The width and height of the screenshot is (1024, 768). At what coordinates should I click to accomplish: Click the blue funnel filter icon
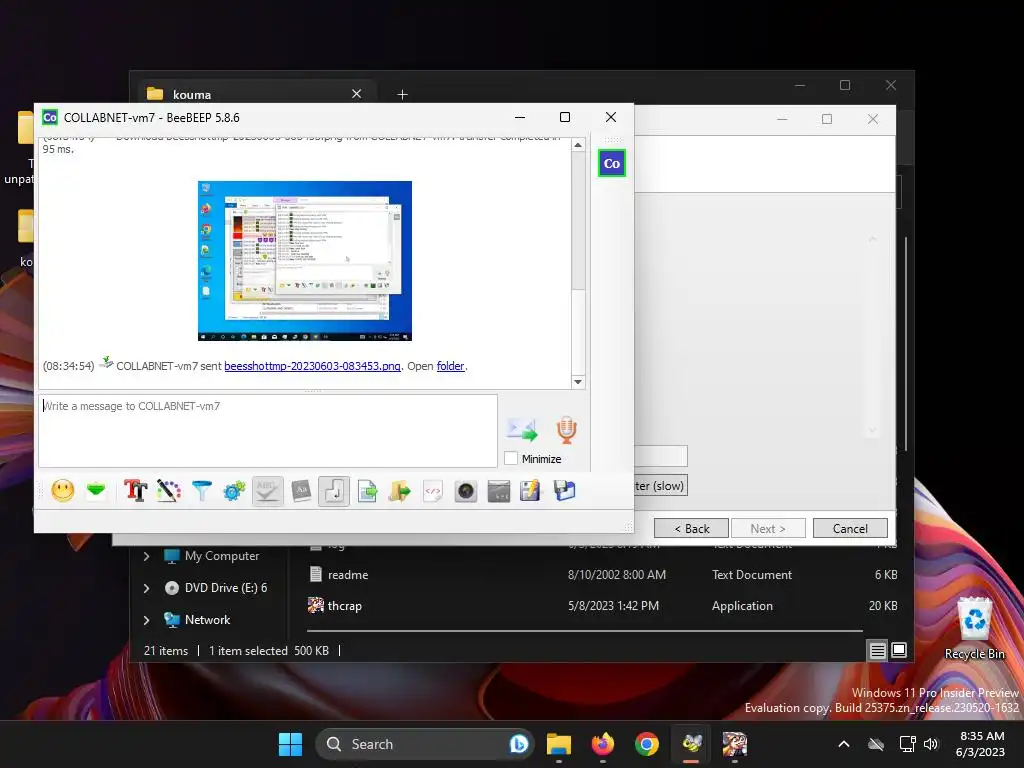[x=202, y=491]
